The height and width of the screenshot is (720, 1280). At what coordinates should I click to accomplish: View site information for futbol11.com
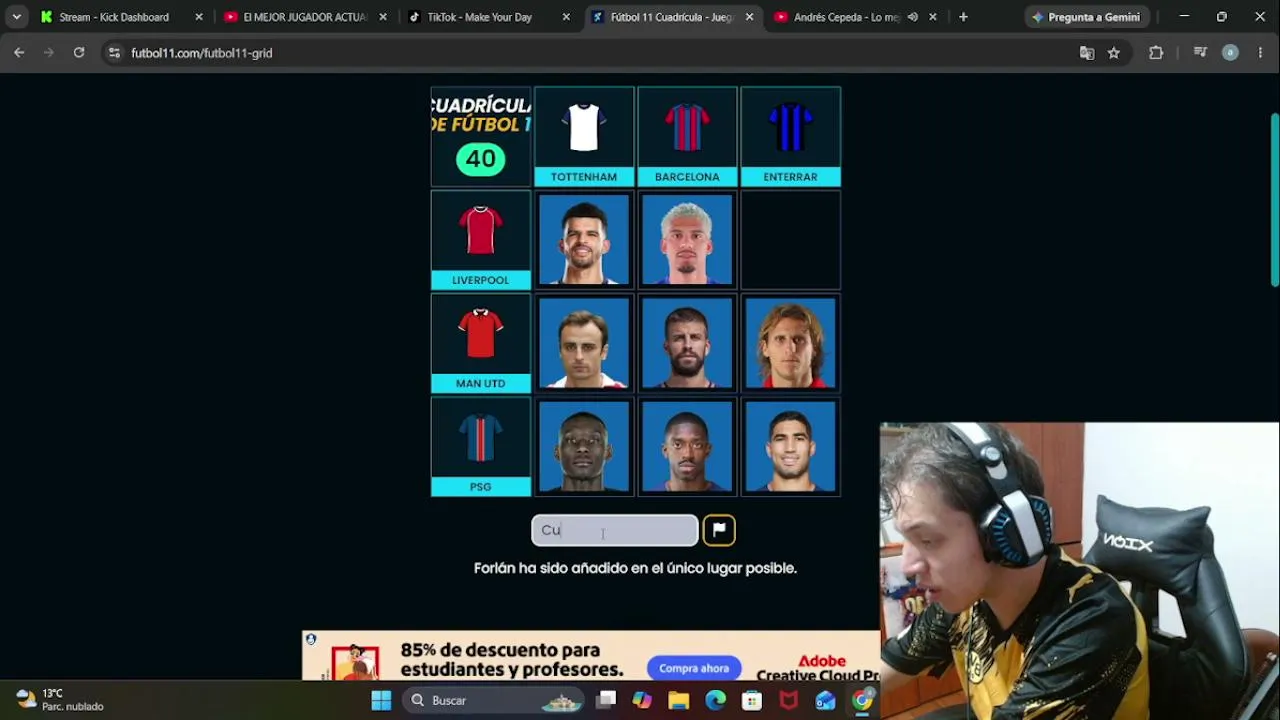[114, 53]
